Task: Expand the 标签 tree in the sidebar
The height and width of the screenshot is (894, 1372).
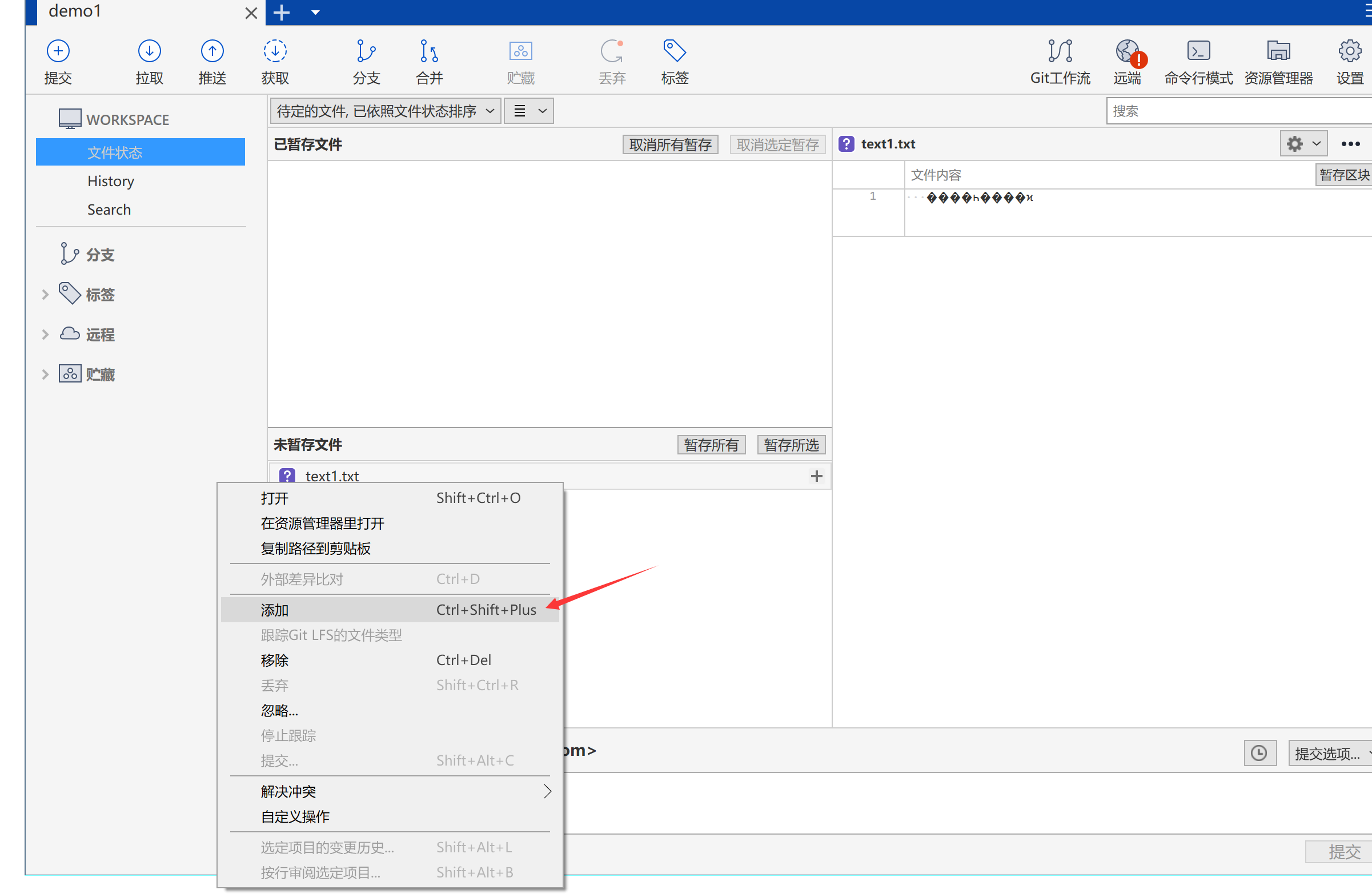Action: (46, 295)
